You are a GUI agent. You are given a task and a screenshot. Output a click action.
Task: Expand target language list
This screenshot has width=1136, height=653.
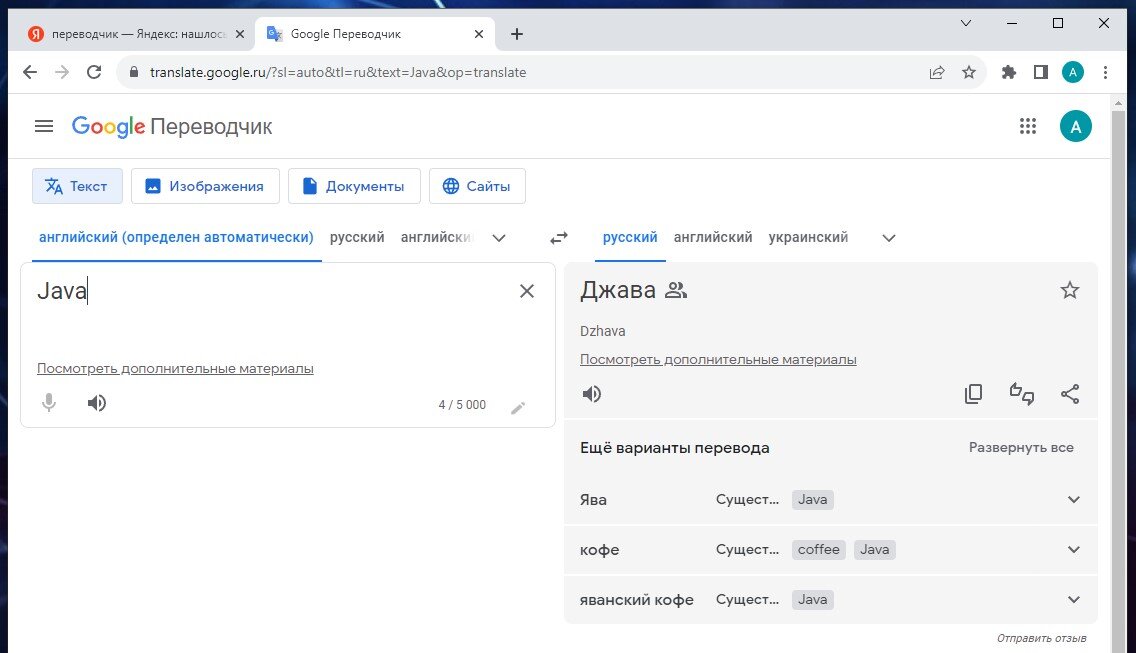pyautogui.click(x=889, y=238)
